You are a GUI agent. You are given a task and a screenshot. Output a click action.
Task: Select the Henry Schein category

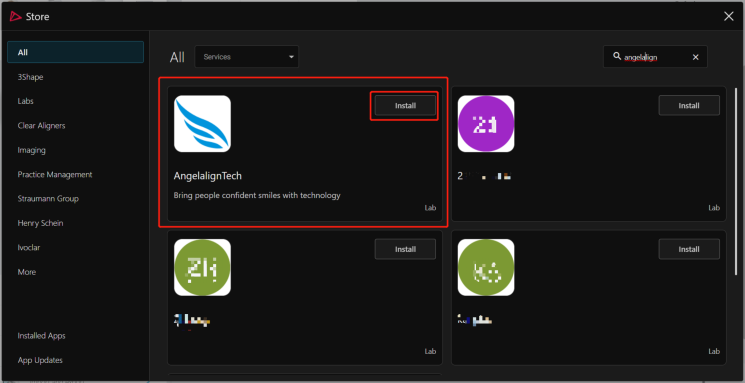pos(40,223)
